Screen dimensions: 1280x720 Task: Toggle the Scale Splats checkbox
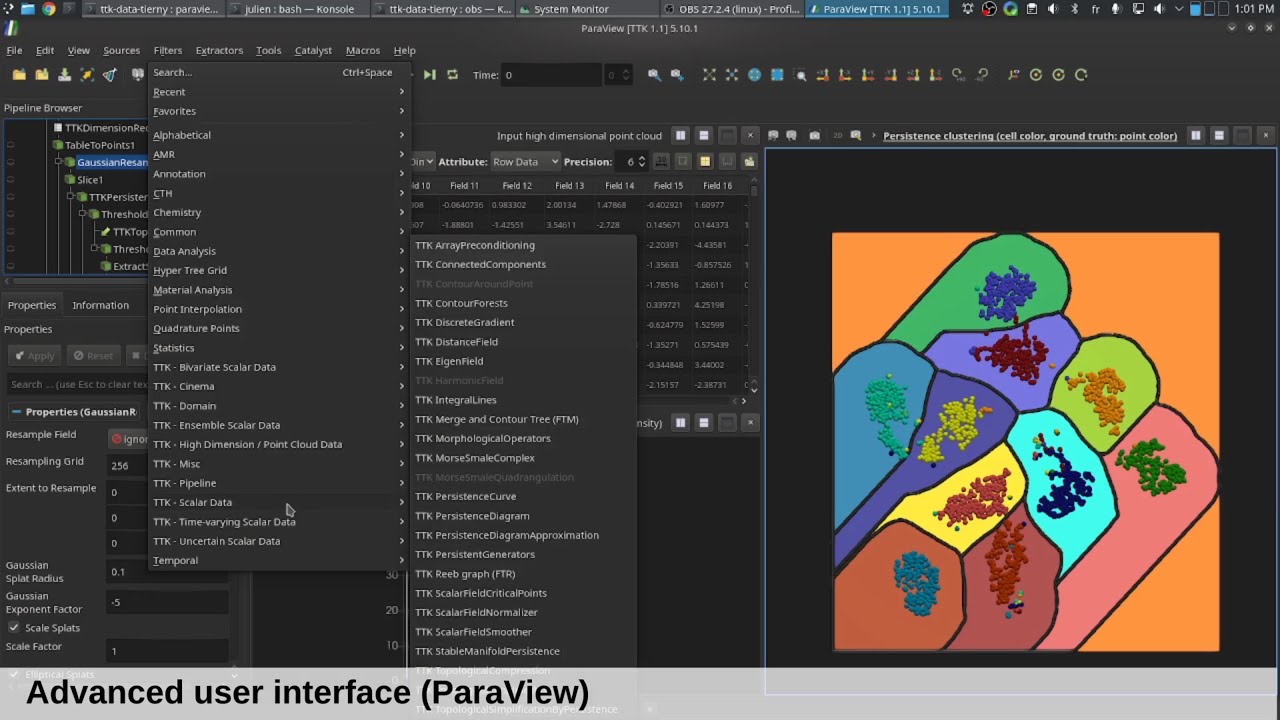click(x=14, y=628)
